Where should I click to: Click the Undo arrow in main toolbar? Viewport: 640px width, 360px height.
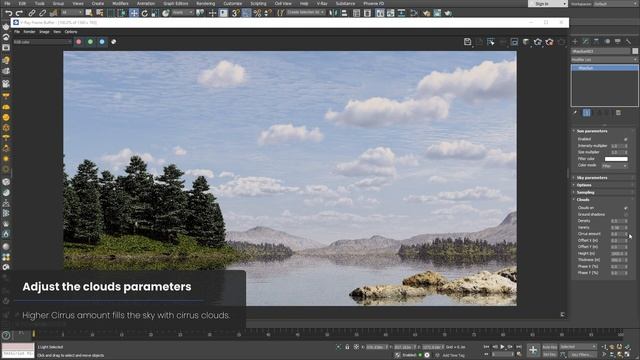coord(8,13)
